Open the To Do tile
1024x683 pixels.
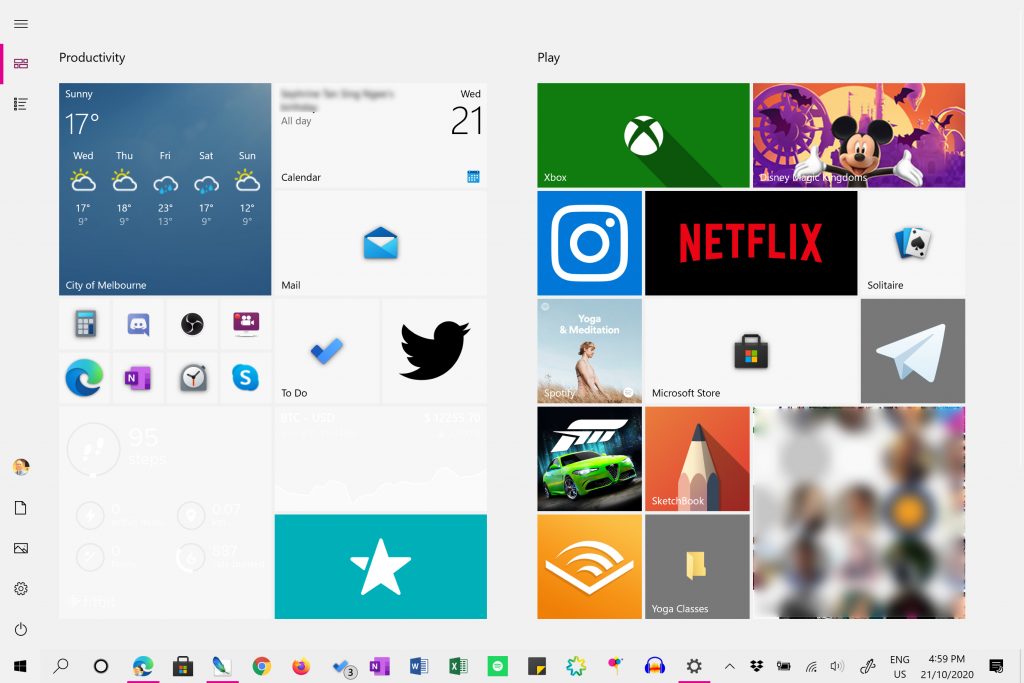[x=327, y=351]
